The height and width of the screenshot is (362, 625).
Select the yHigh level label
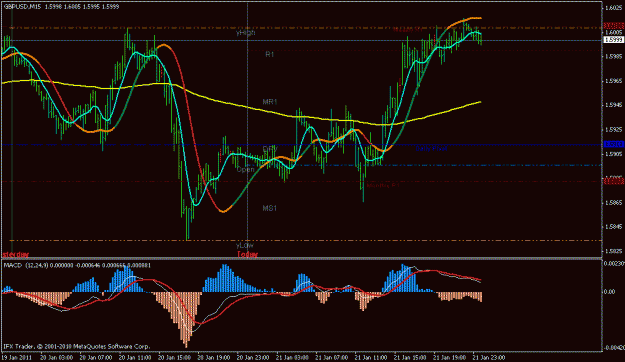[246, 33]
